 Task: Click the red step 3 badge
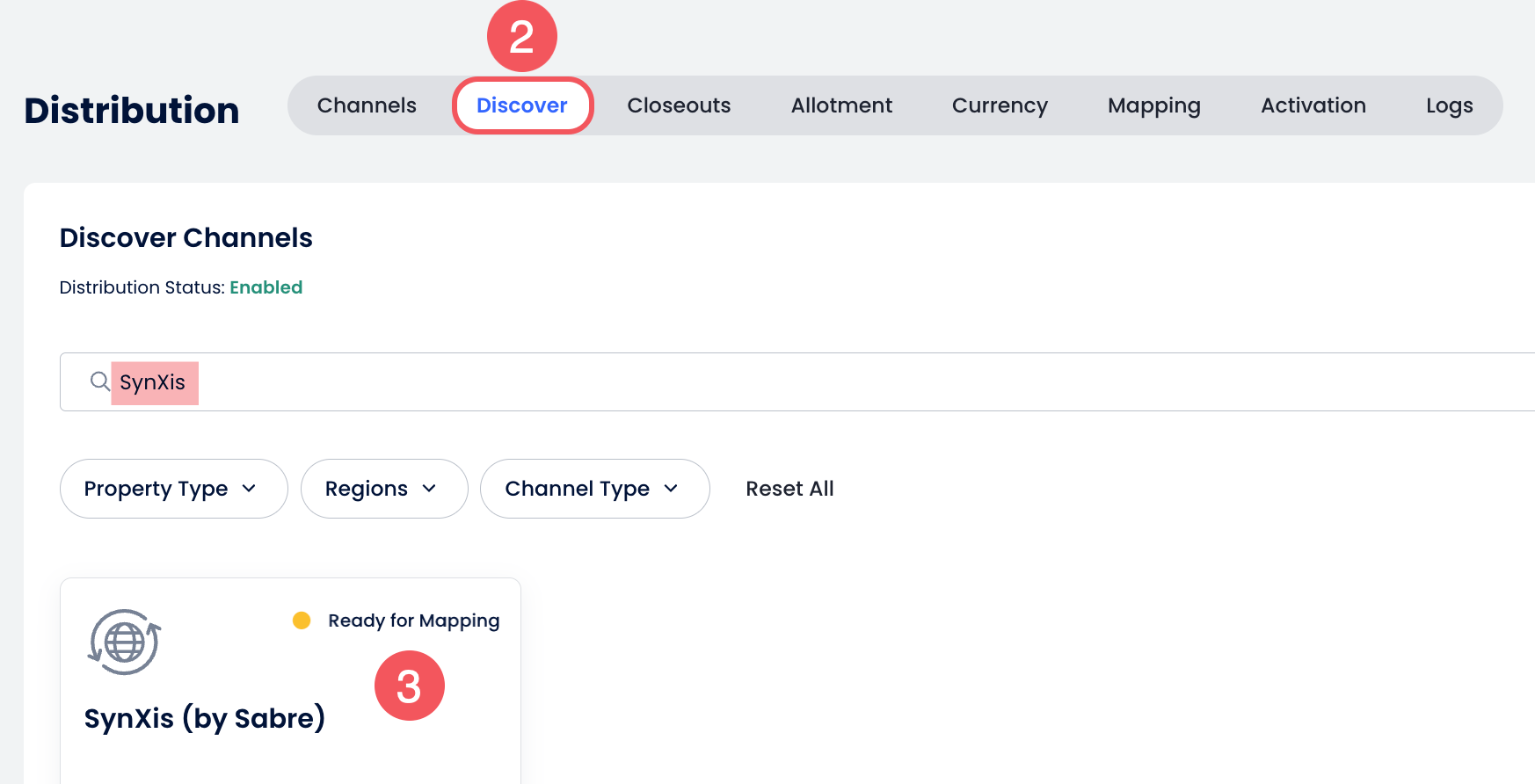tap(409, 686)
